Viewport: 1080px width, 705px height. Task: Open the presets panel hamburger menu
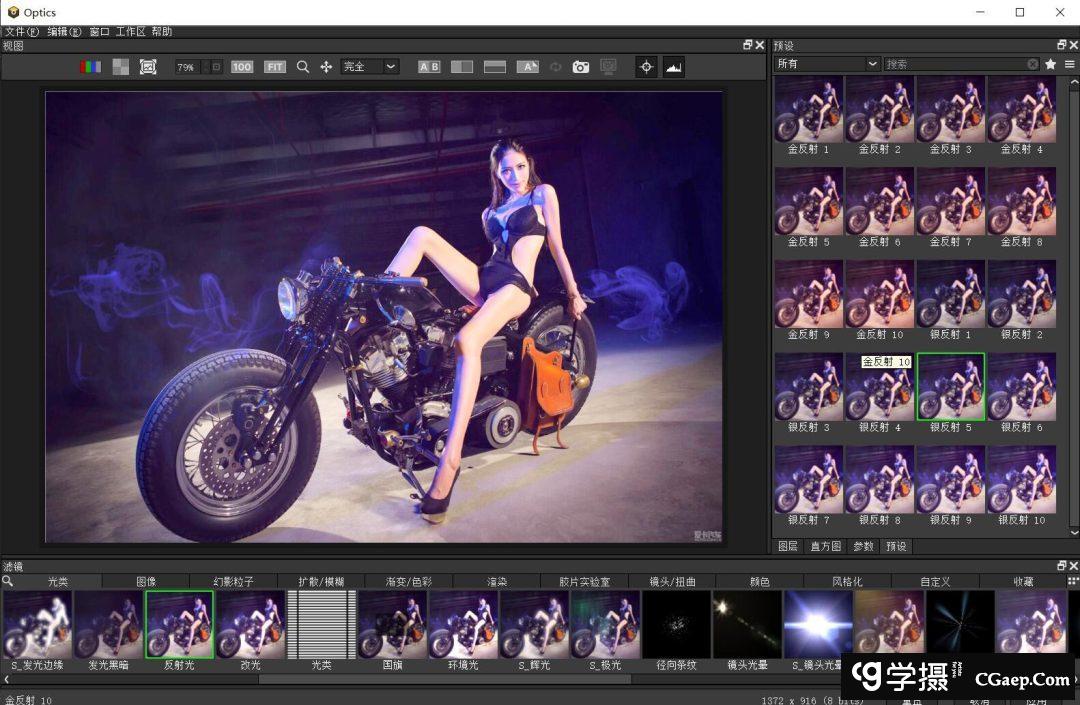tap(1069, 64)
